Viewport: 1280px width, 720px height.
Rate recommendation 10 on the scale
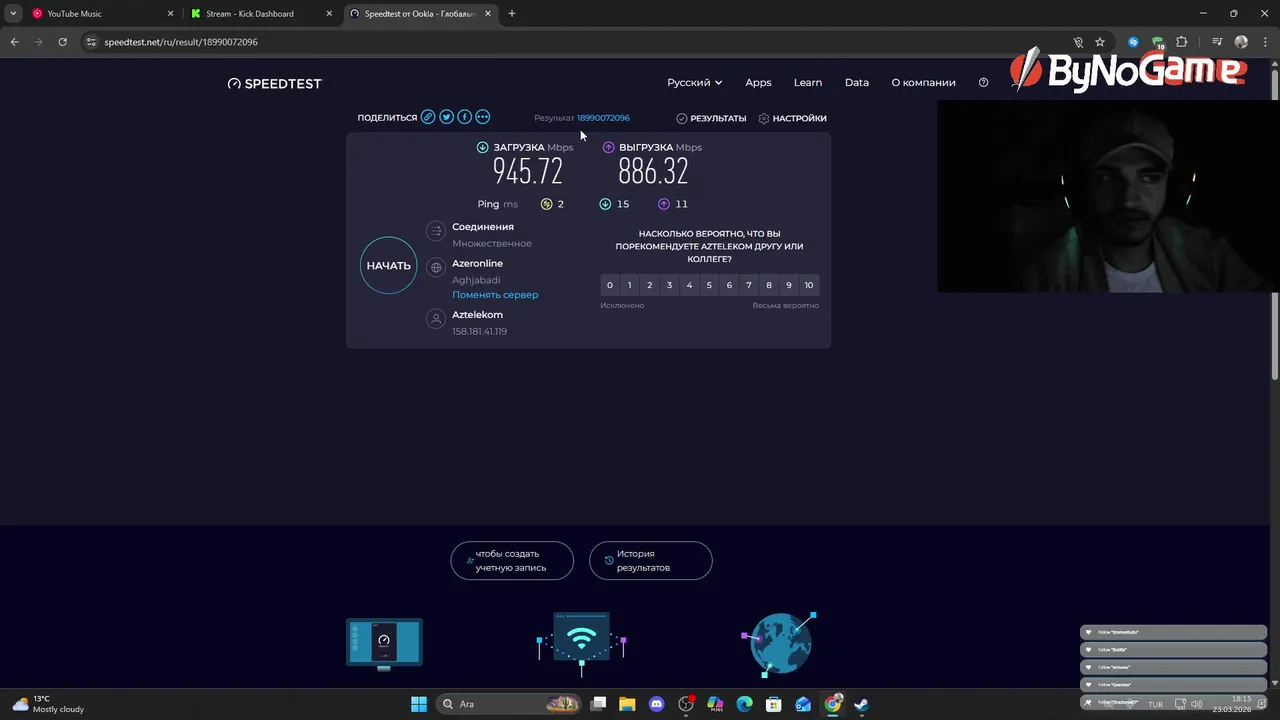click(809, 285)
